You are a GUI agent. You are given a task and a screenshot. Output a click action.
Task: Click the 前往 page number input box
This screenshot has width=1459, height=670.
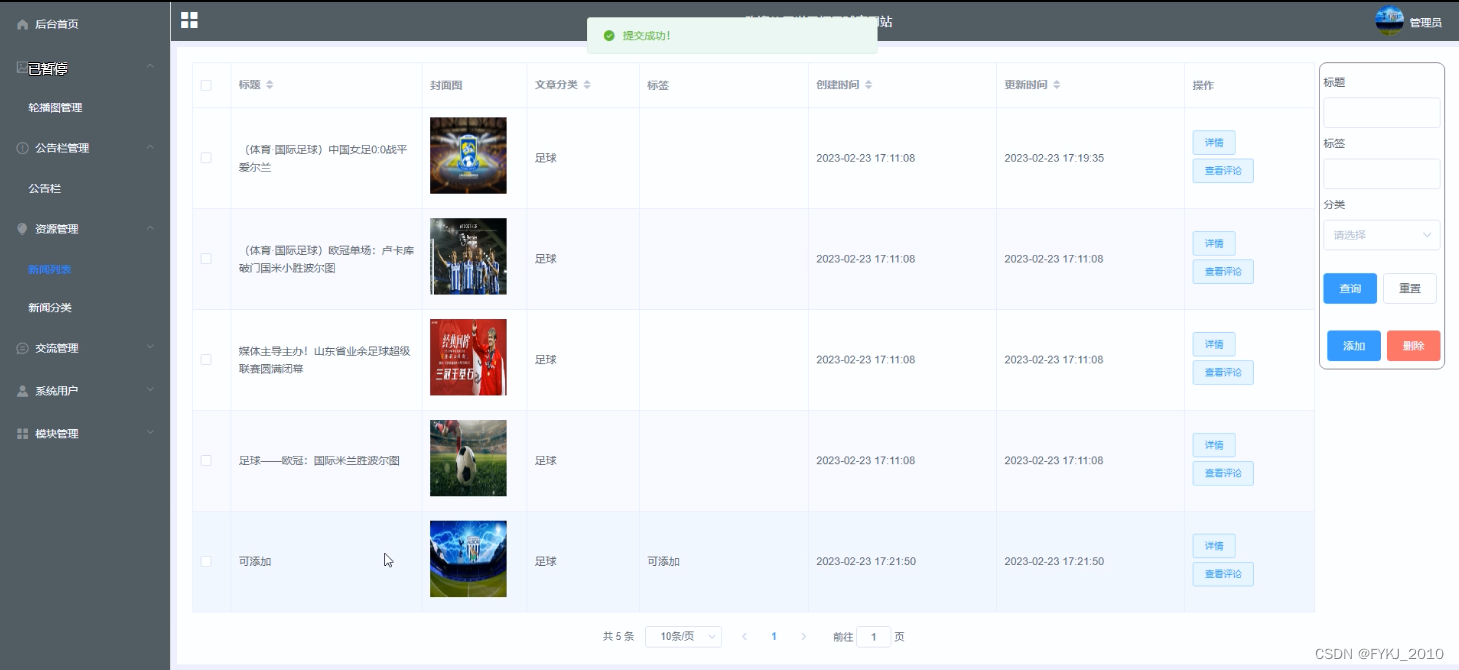873,636
